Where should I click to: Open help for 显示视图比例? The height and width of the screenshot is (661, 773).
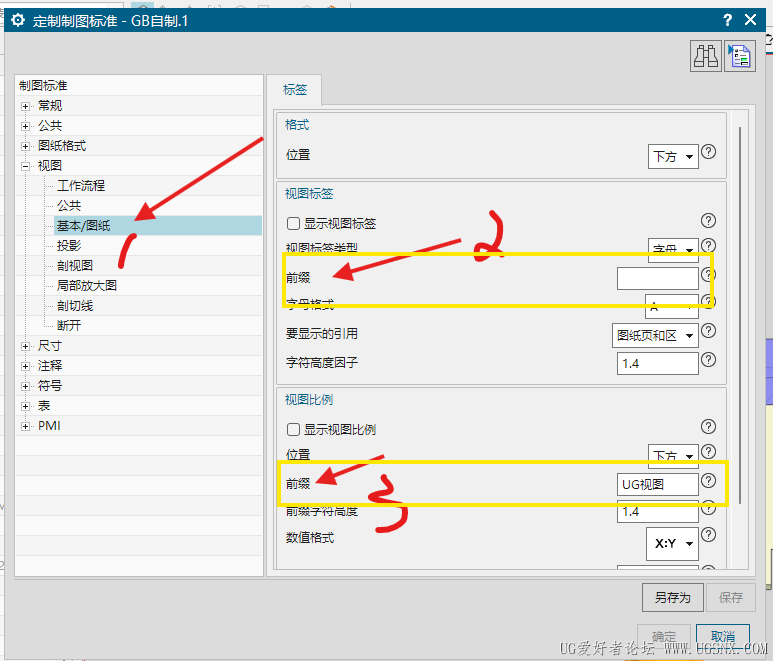pos(708,426)
